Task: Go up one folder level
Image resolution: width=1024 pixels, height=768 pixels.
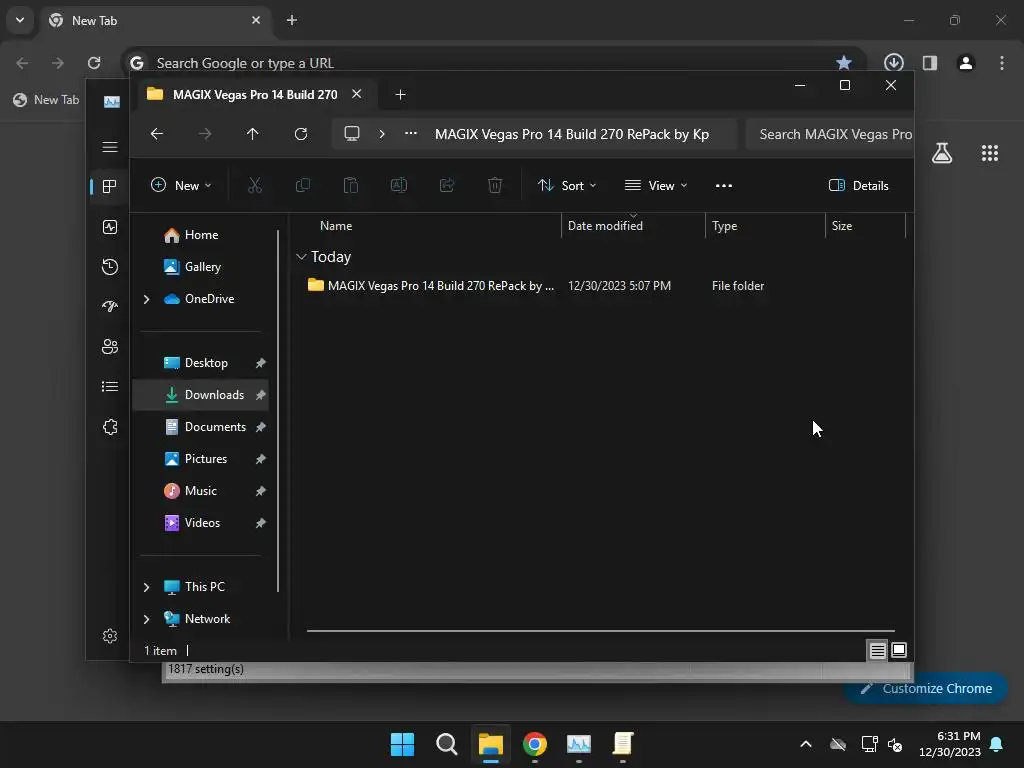Action: click(x=253, y=134)
